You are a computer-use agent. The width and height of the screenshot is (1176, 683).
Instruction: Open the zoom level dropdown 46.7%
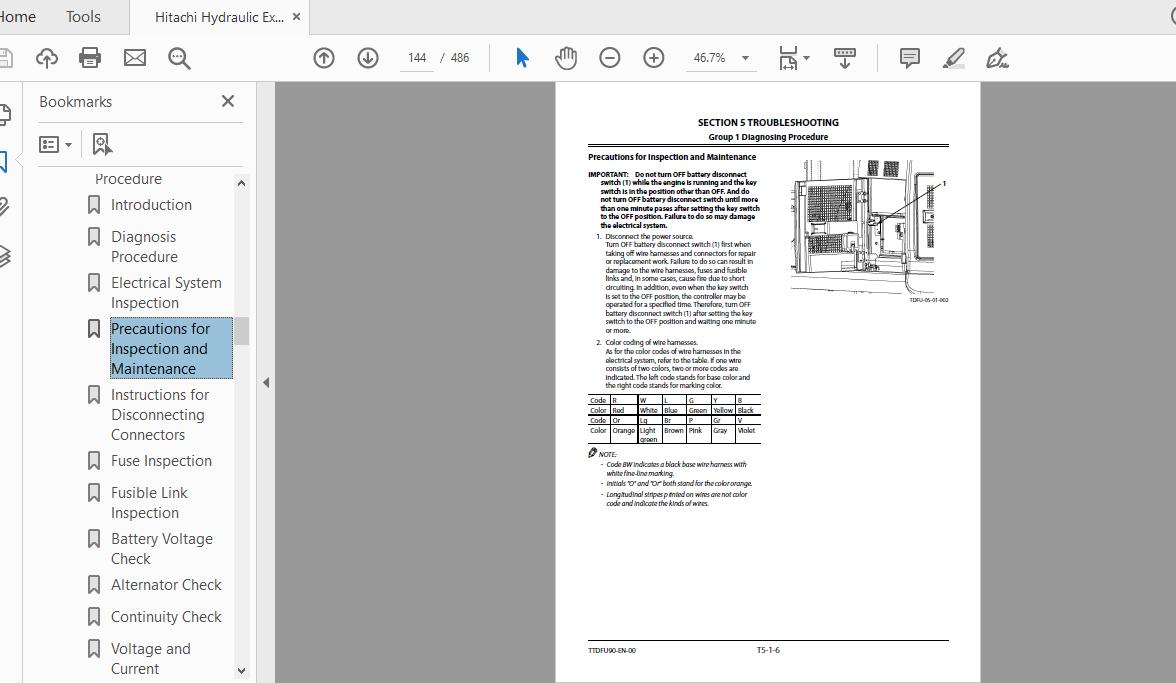(720, 58)
